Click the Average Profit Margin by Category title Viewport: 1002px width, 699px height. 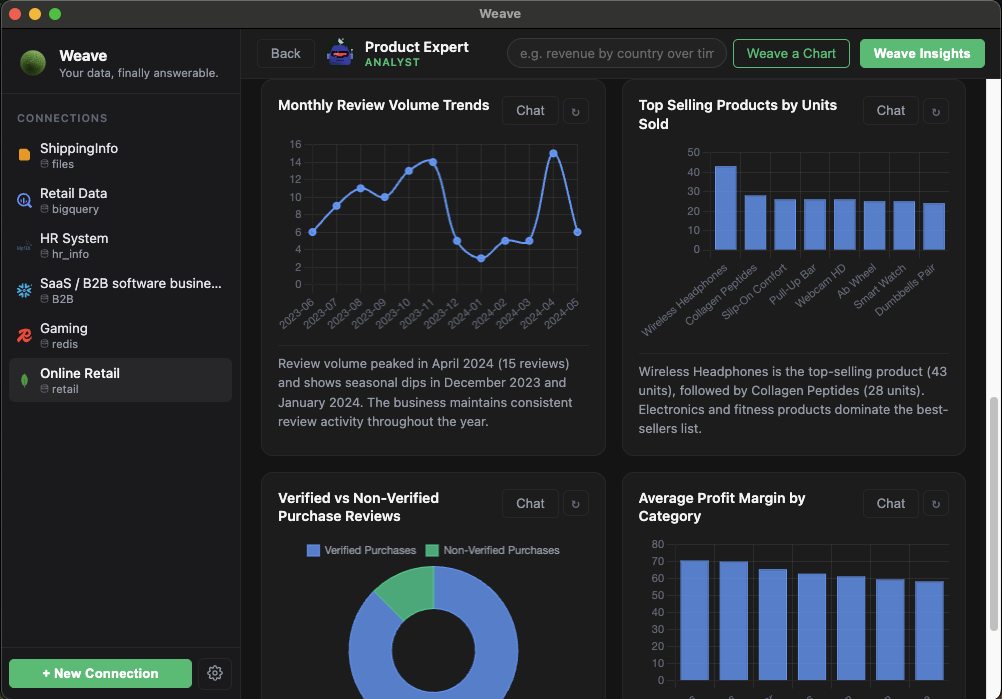pos(721,507)
